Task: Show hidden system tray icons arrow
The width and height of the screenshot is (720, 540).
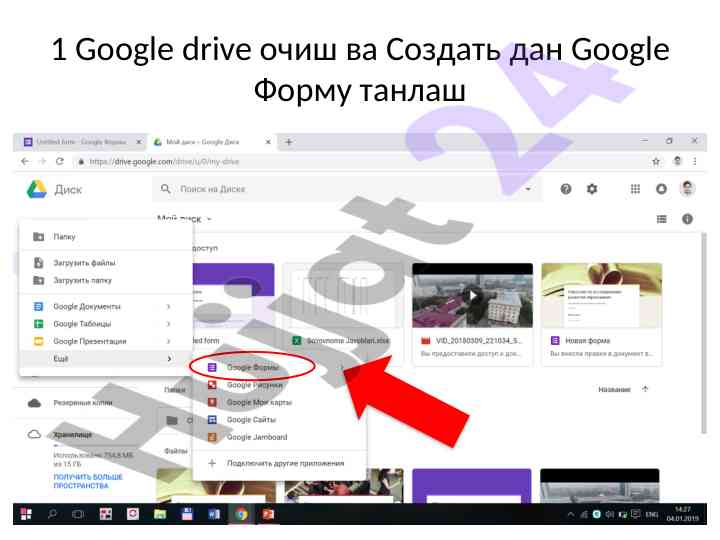Action: pyautogui.click(x=570, y=514)
